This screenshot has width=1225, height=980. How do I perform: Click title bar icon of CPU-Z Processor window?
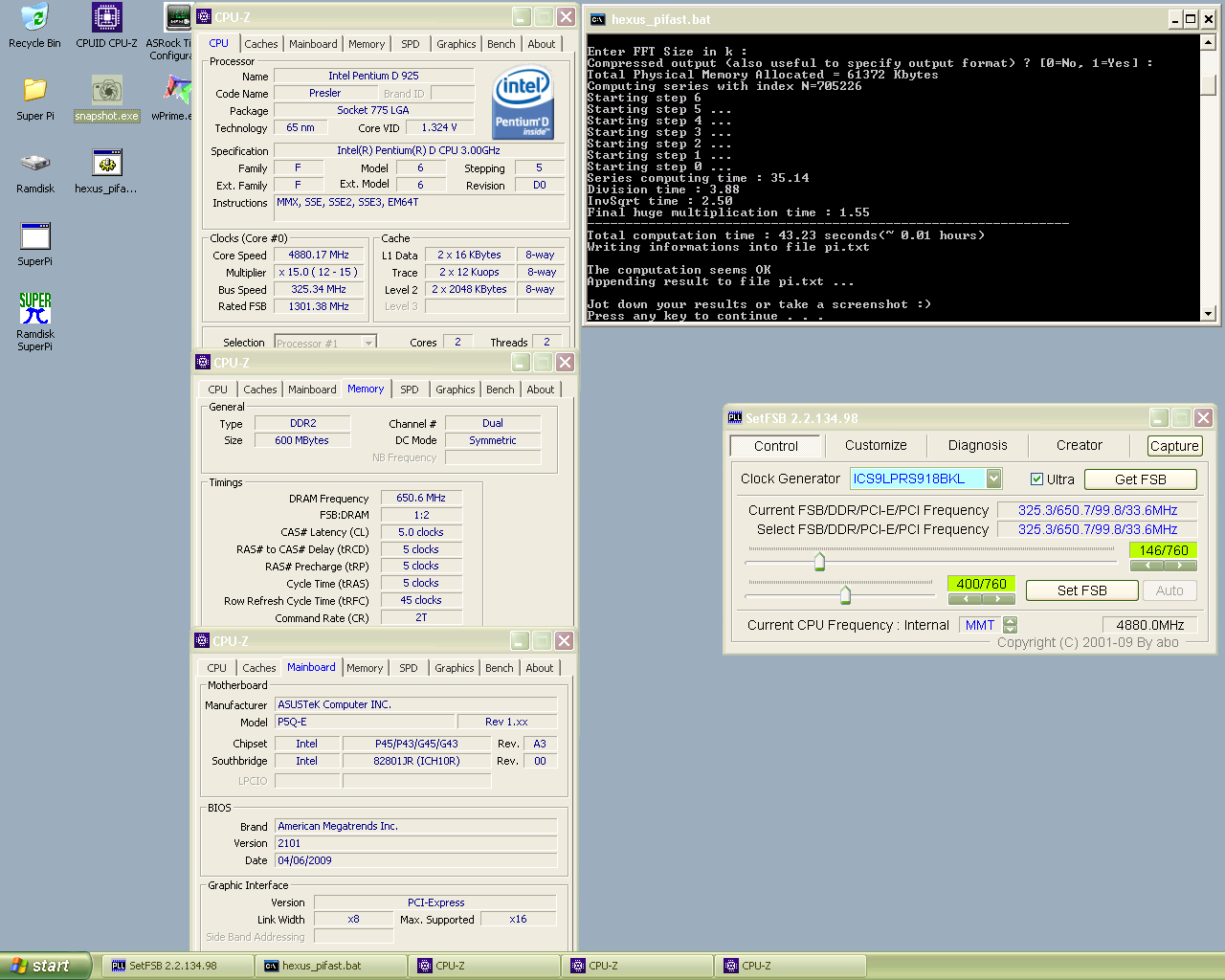pyautogui.click(x=203, y=16)
